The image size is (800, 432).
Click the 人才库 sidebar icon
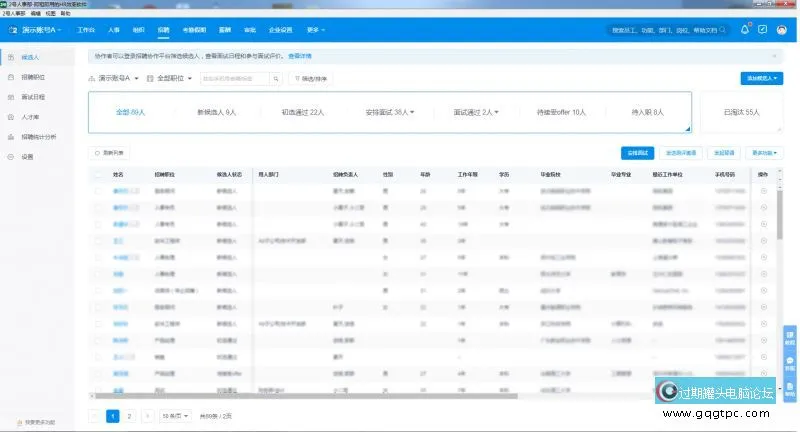coord(11,117)
